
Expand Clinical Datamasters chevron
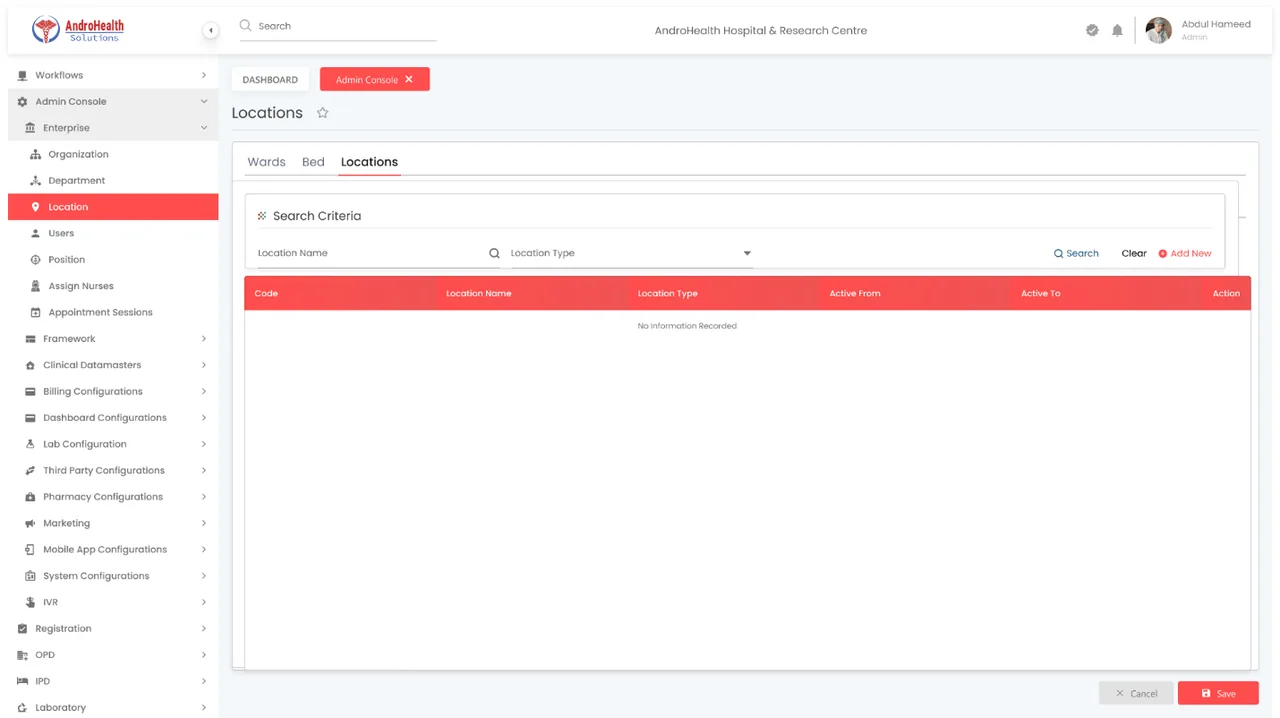[204, 365]
